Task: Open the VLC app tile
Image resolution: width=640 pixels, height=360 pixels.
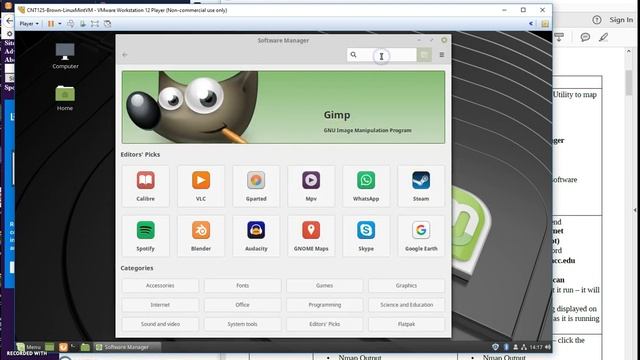Action: [201, 186]
